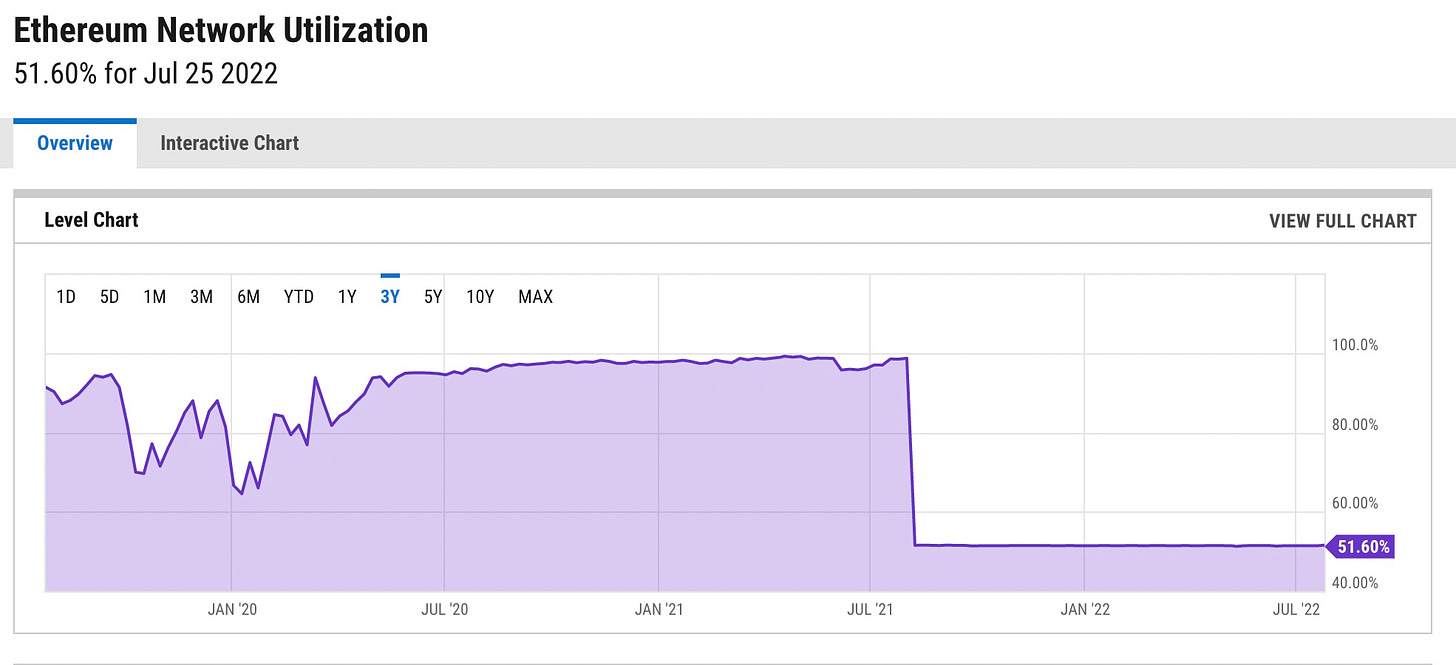Screen dimensions: 1456x665
Task: Select the active 3Y range
Action: click(x=390, y=296)
